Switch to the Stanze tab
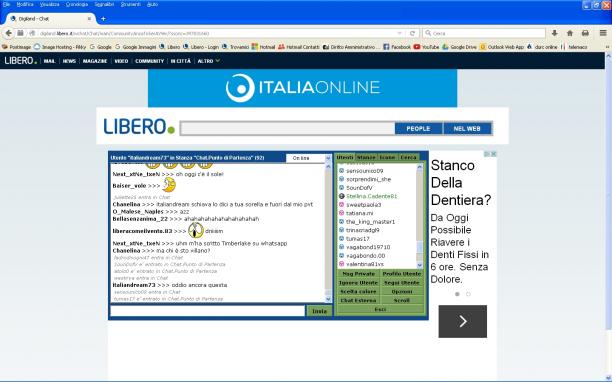Viewport: 612px width, 382px height. click(x=366, y=157)
